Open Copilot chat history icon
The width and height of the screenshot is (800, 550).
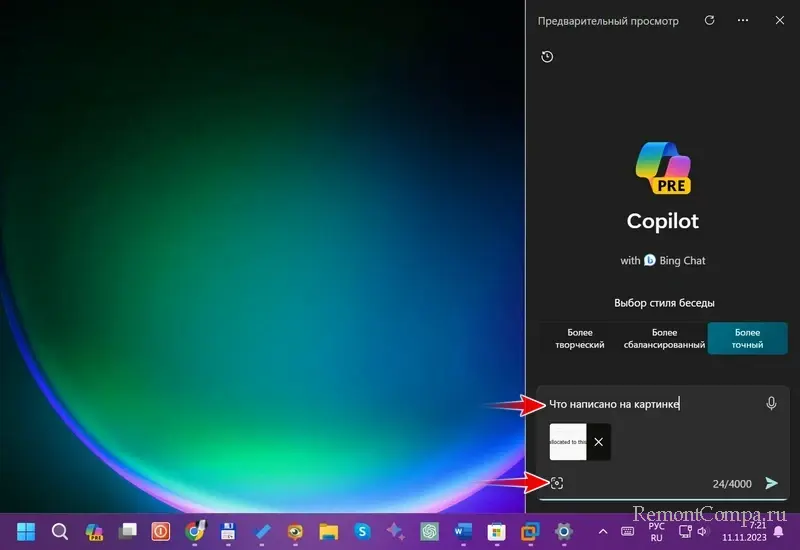(547, 57)
